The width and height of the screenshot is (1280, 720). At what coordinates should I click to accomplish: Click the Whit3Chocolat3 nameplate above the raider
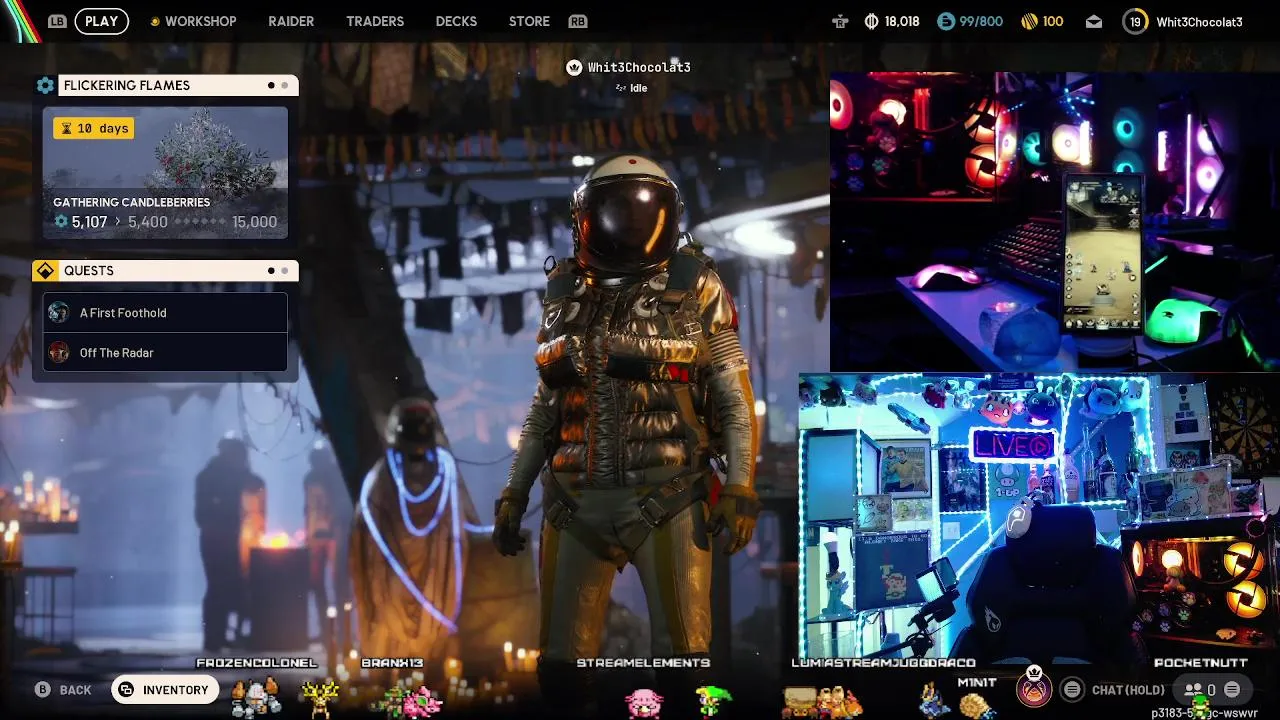click(639, 67)
